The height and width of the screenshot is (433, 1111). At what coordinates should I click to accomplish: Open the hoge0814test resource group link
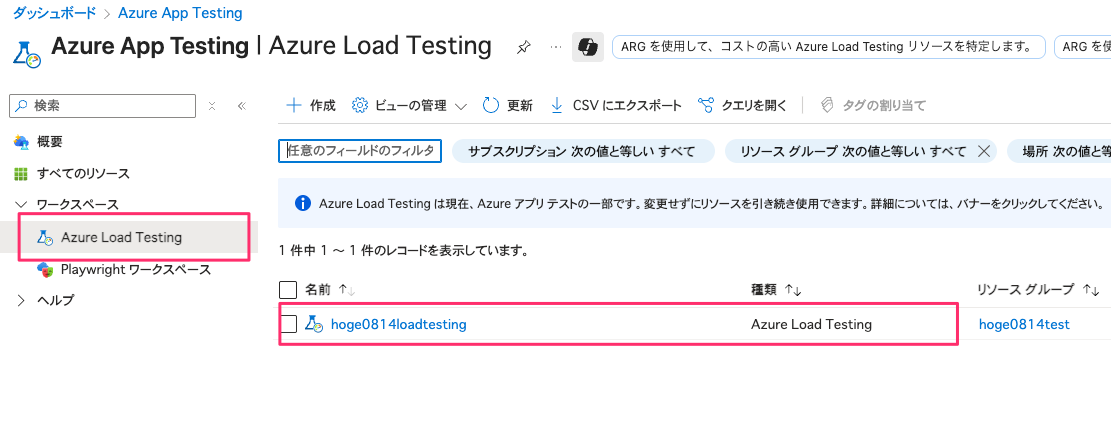(x=1024, y=325)
